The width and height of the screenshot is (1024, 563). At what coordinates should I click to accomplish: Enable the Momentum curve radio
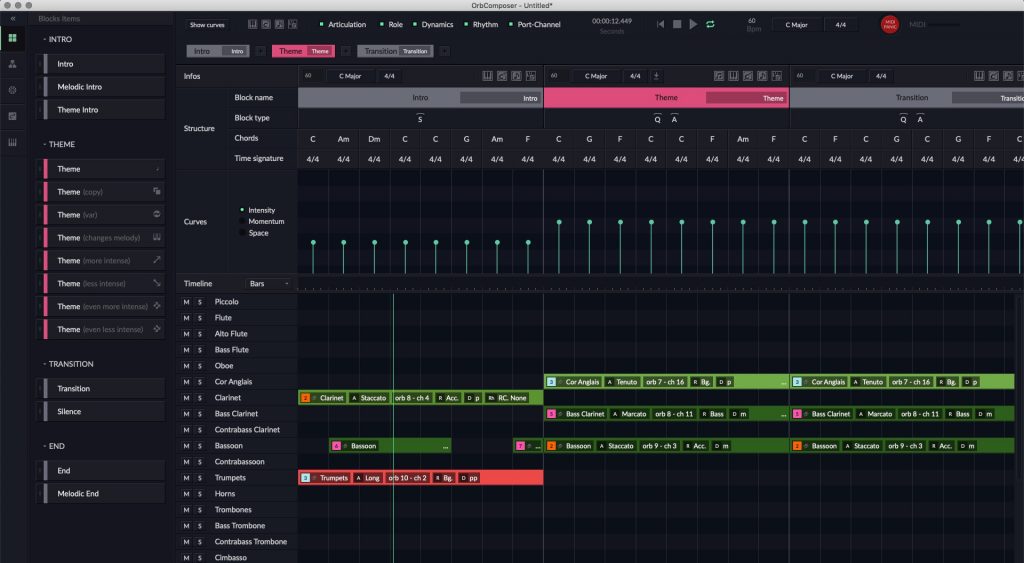[x=242, y=221]
